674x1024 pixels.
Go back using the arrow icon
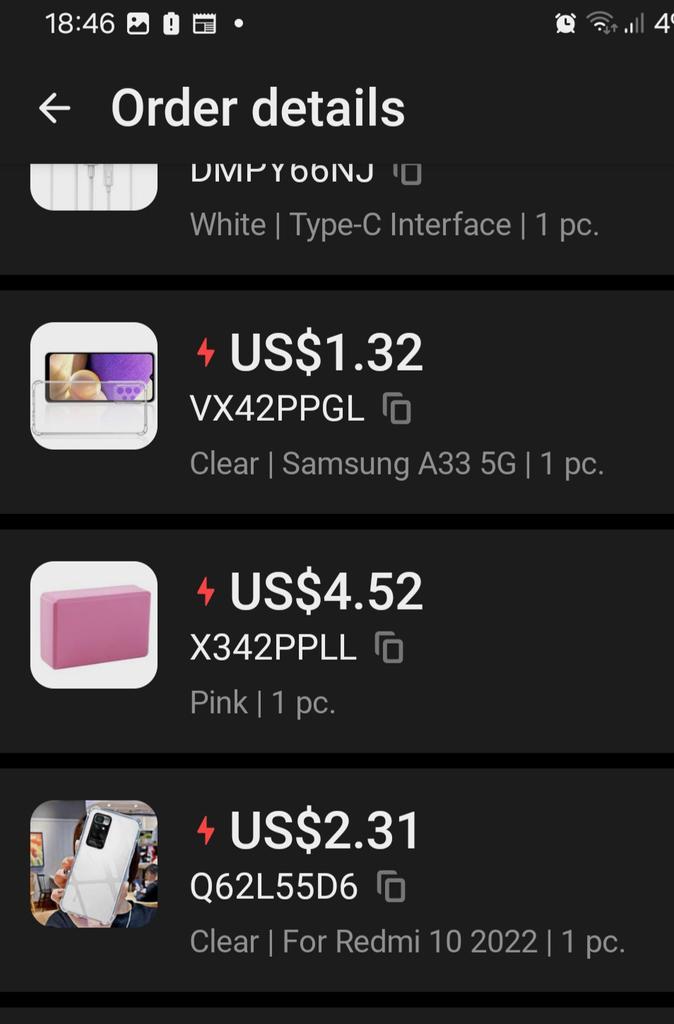pos(54,108)
